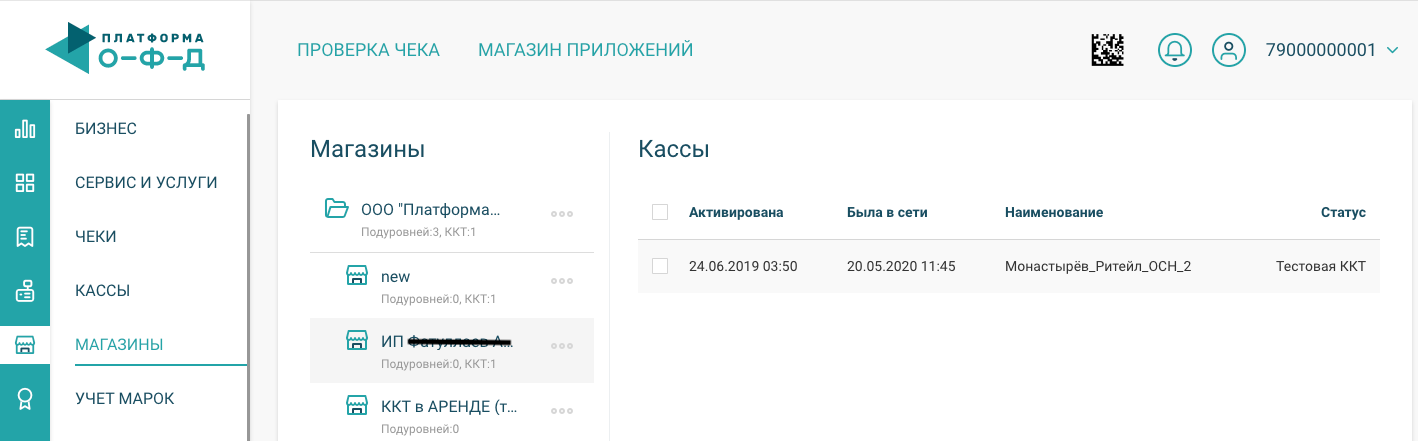The image size is (1418, 441).
Task: Open МАГАЗИН ПРИЛОЖЕНИЙ link
Action: point(586,50)
